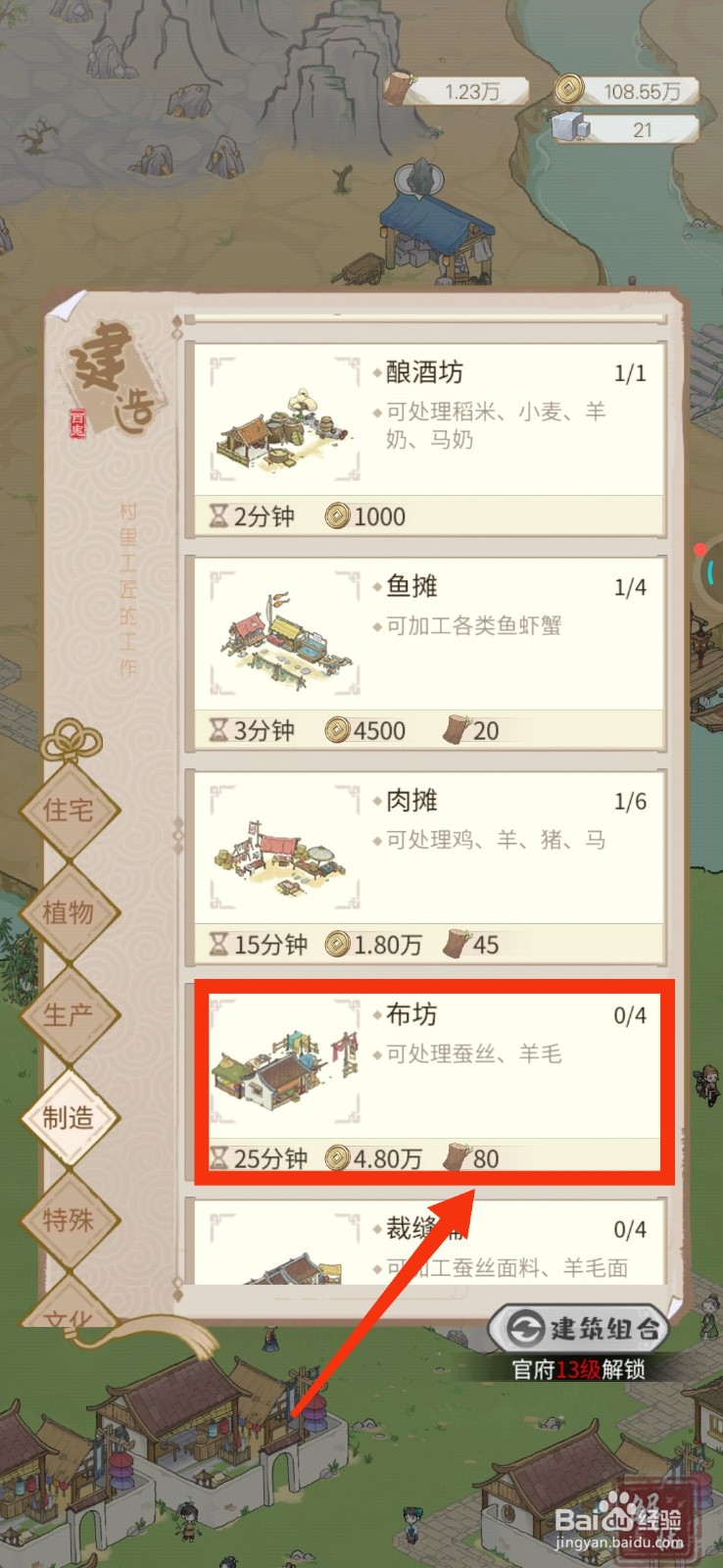
Task: Tap the wood icon beside 80
Action: 457,1157
